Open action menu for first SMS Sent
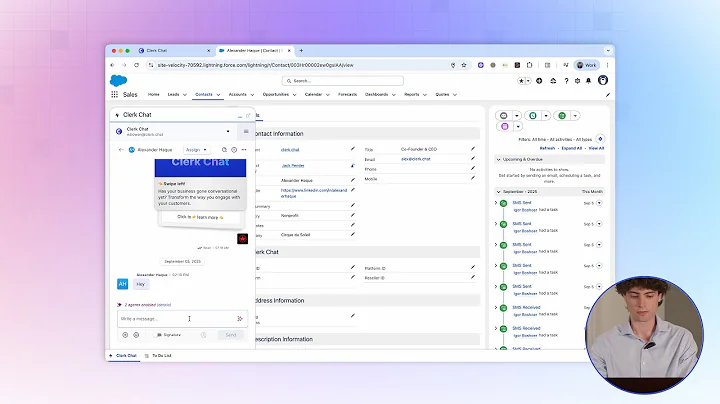The height and width of the screenshot is (404, 720). pyautogui.click(x=599, y=203)
